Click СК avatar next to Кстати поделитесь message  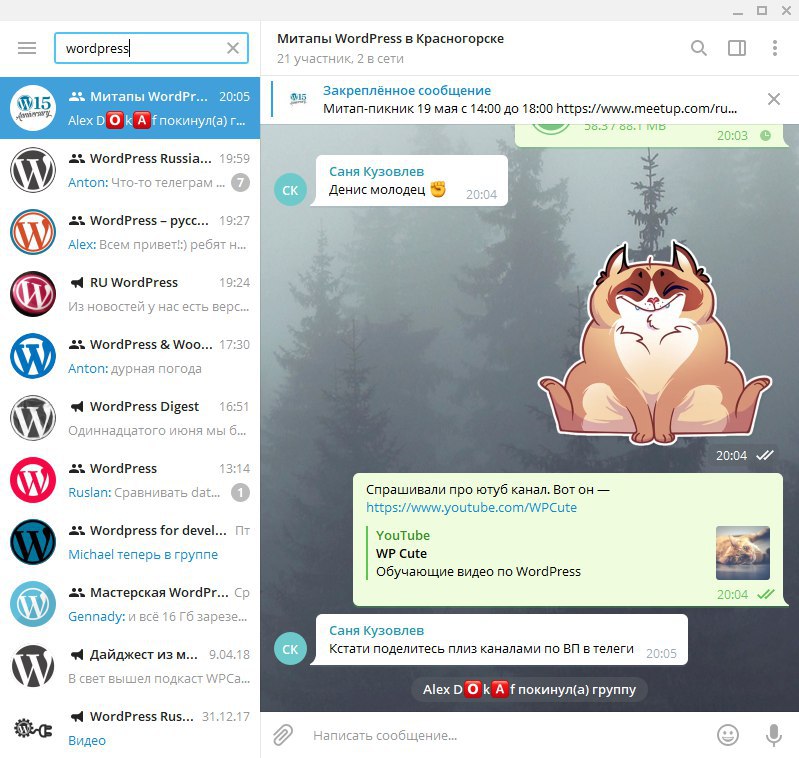point(290,649)
